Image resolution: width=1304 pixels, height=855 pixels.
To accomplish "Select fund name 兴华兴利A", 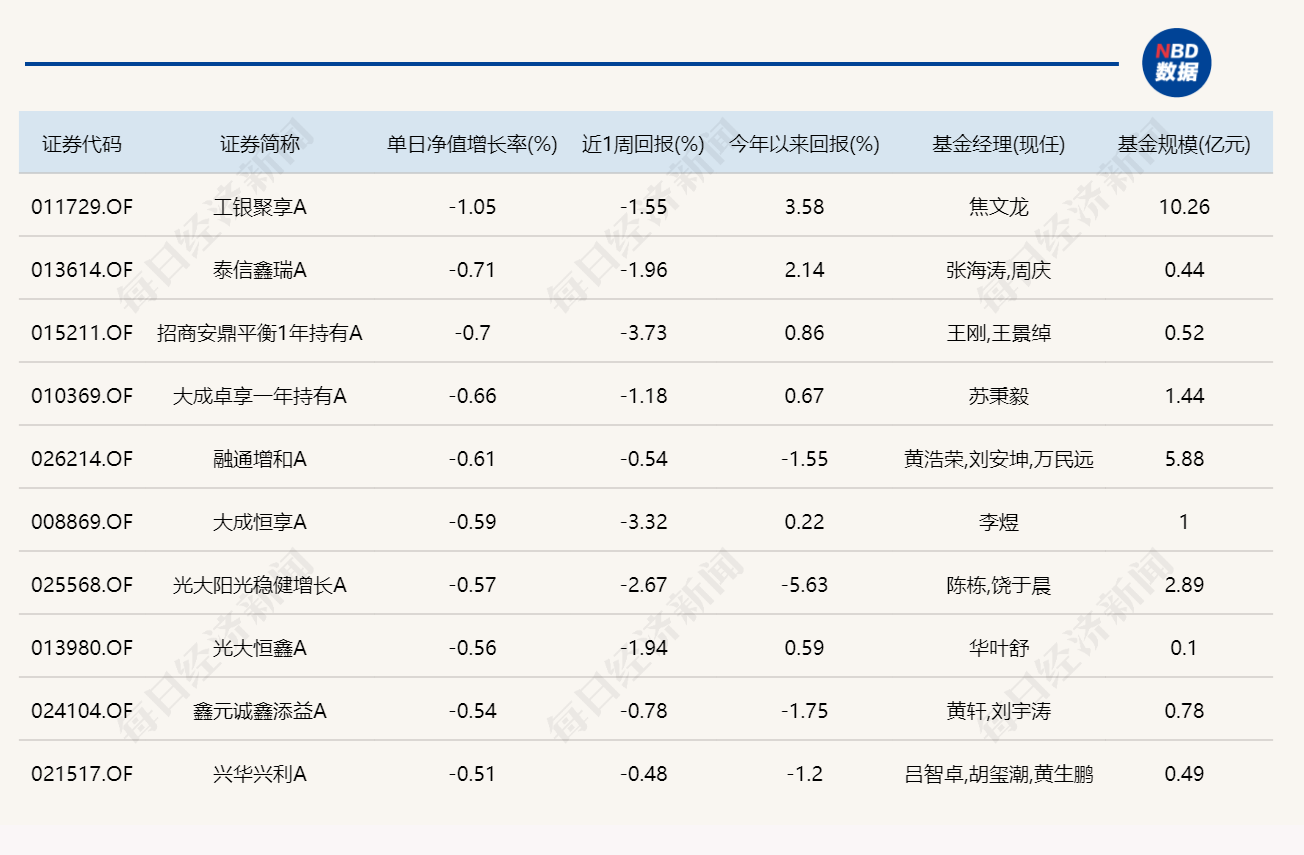I will coord(260,774).
